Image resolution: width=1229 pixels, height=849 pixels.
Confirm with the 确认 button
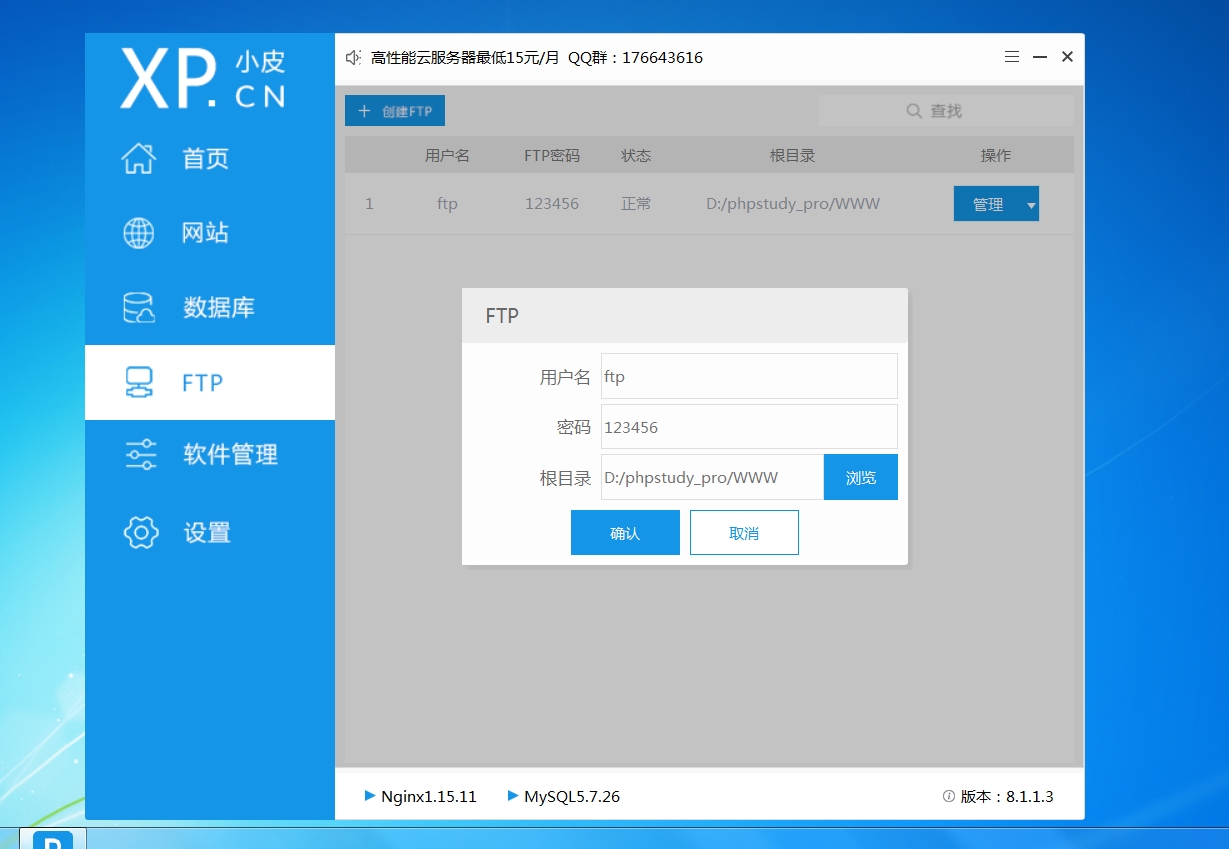(625, 532)
